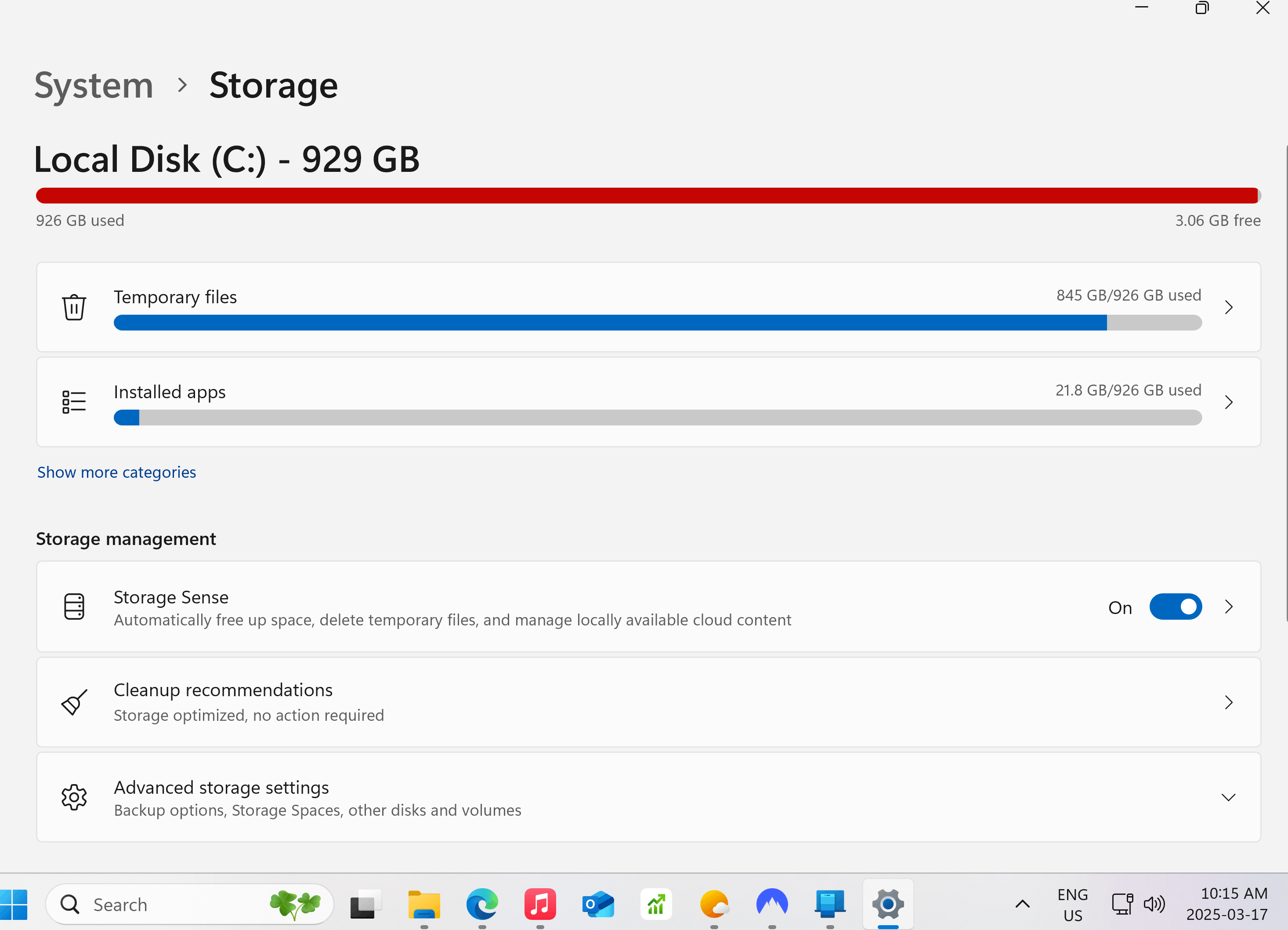Click Show more categories link
Viewport: 1288px width, 930px height.
tap(116, 472)
